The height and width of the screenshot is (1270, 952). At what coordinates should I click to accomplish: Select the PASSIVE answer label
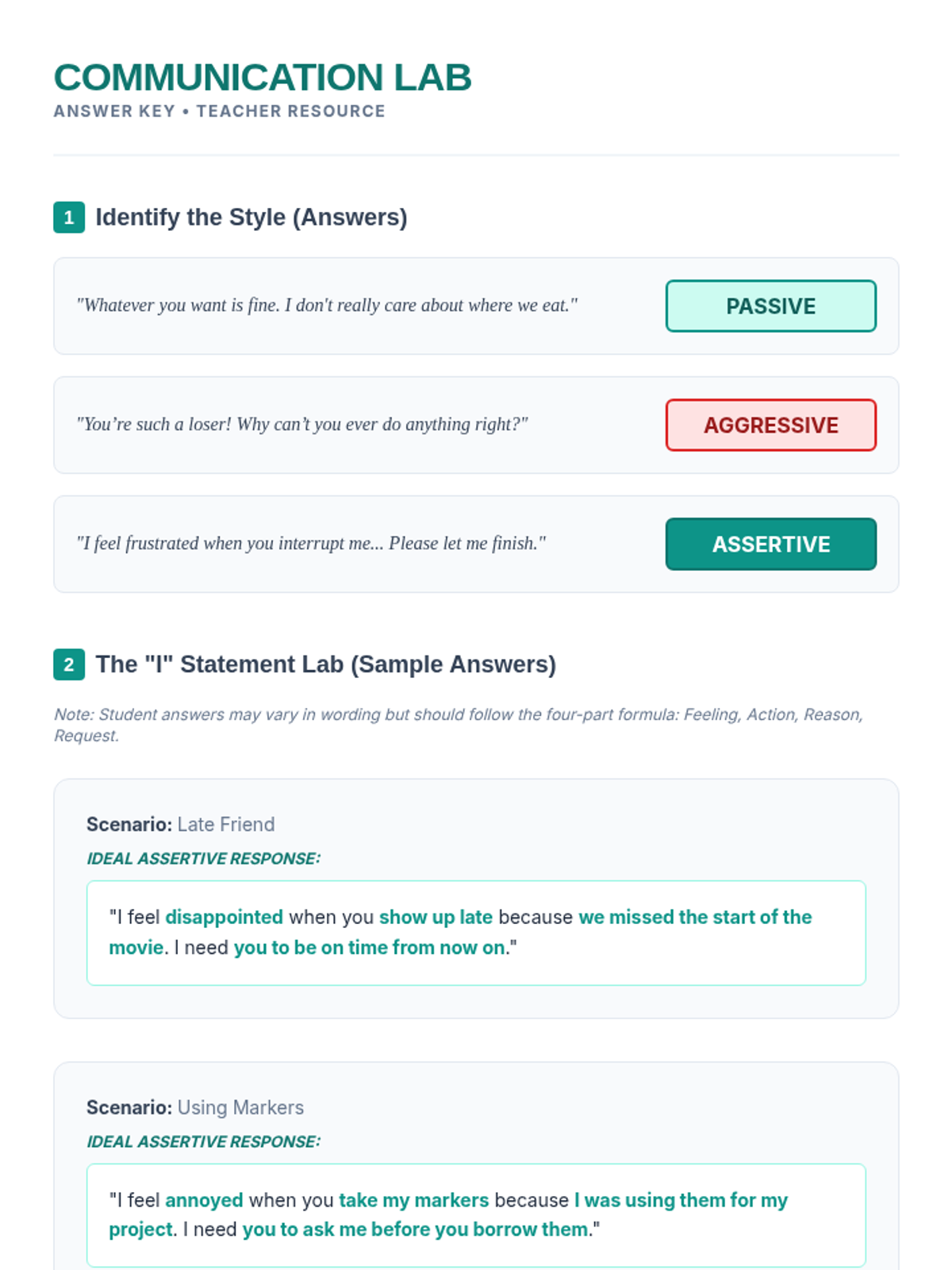pyautogui.click(x=770, y=306)
